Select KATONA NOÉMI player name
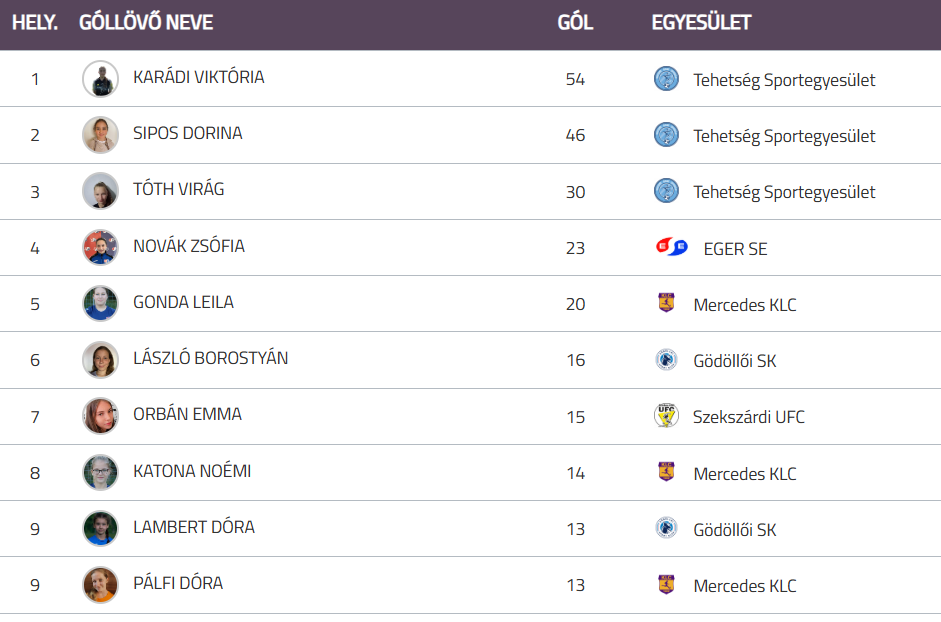 pos(192,470)
